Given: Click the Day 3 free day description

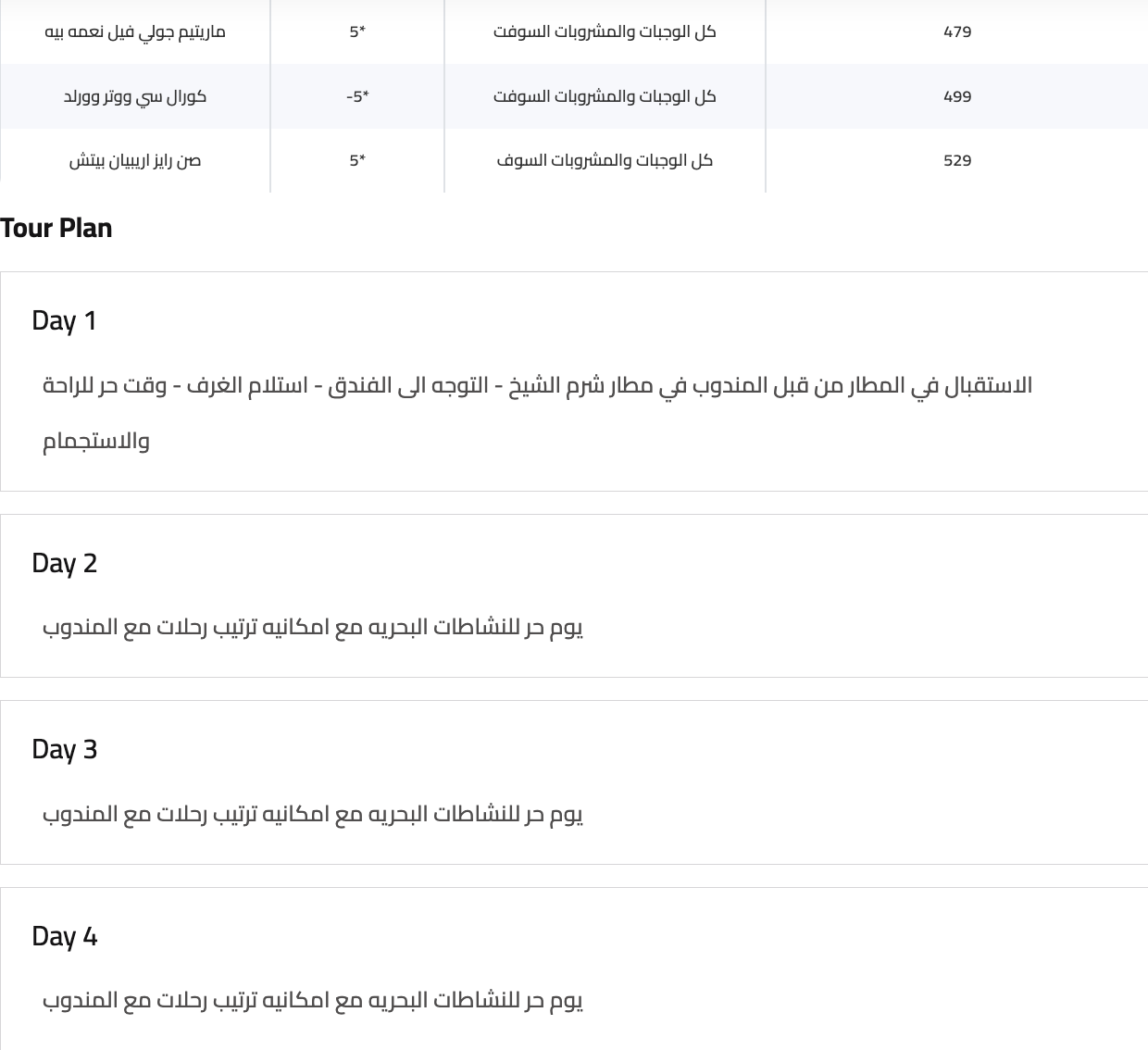Looking at the screenshot, I should pyautogui.click(x=313, y=814).
